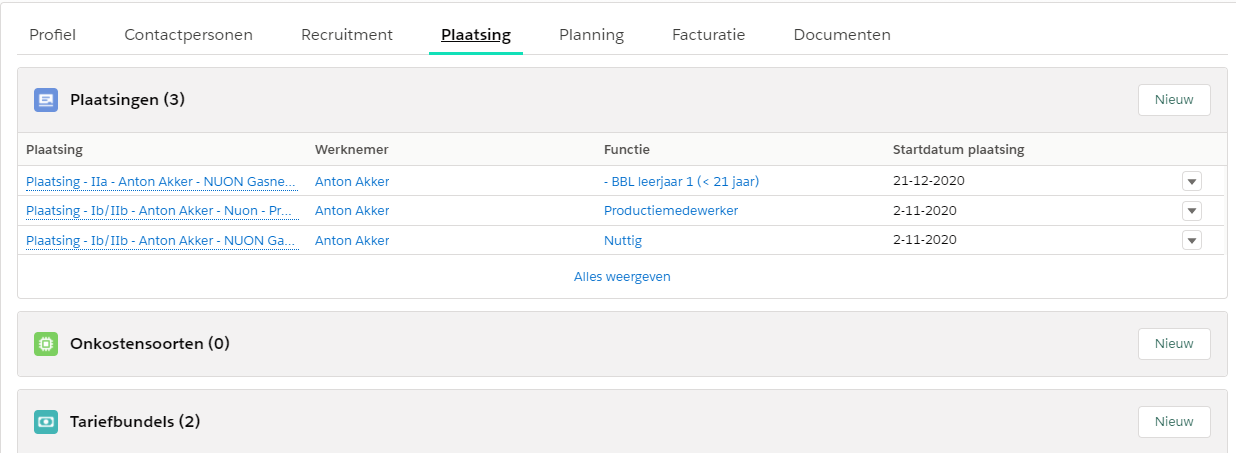Click the teal Tariefbundels section icon

[46, 422]
